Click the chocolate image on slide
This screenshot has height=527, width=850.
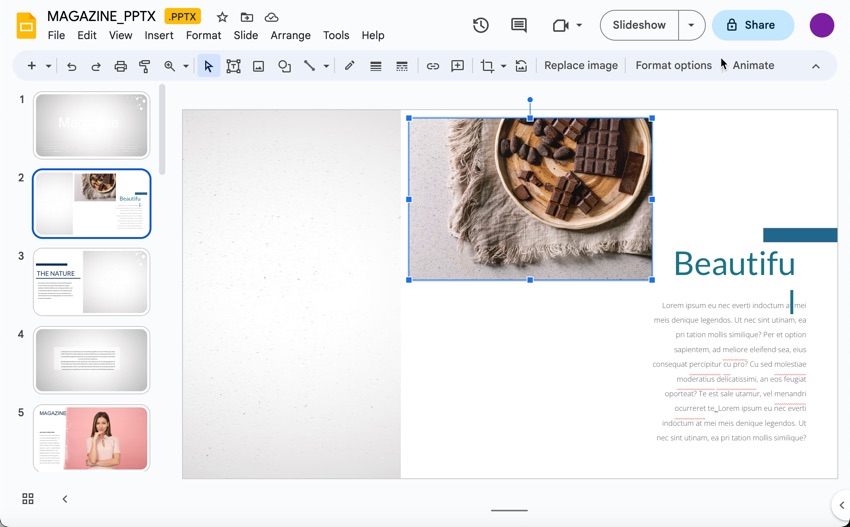tap(530, 199)
